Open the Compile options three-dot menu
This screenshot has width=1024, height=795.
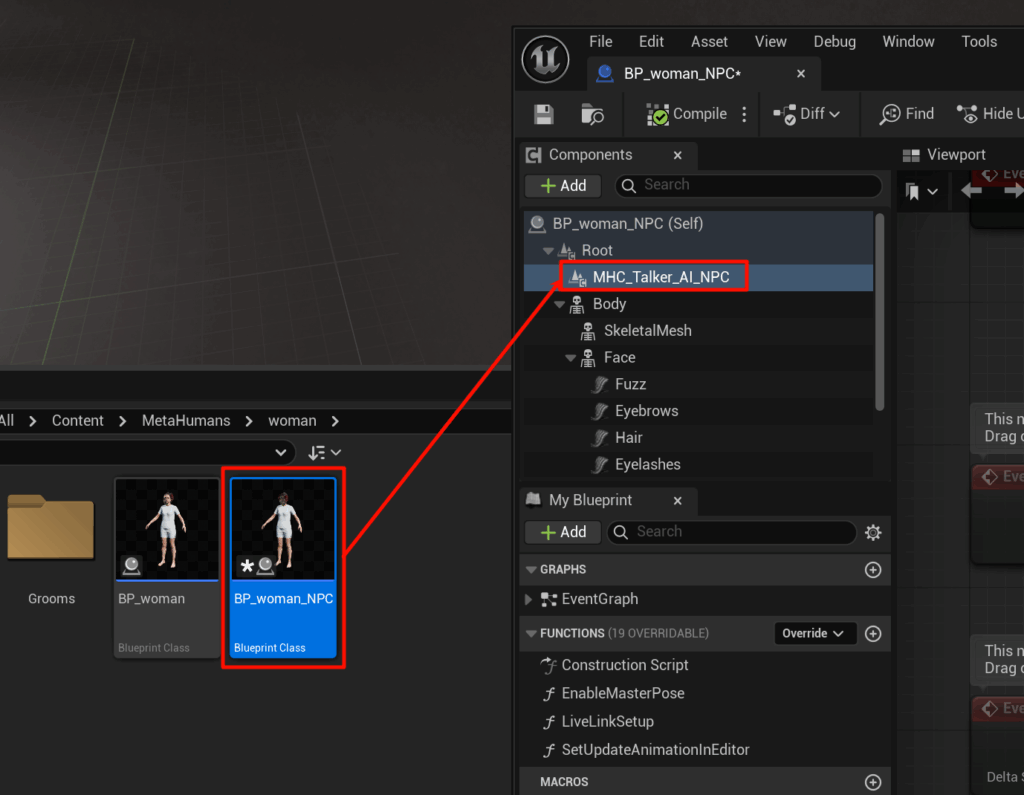pos(744,114)
